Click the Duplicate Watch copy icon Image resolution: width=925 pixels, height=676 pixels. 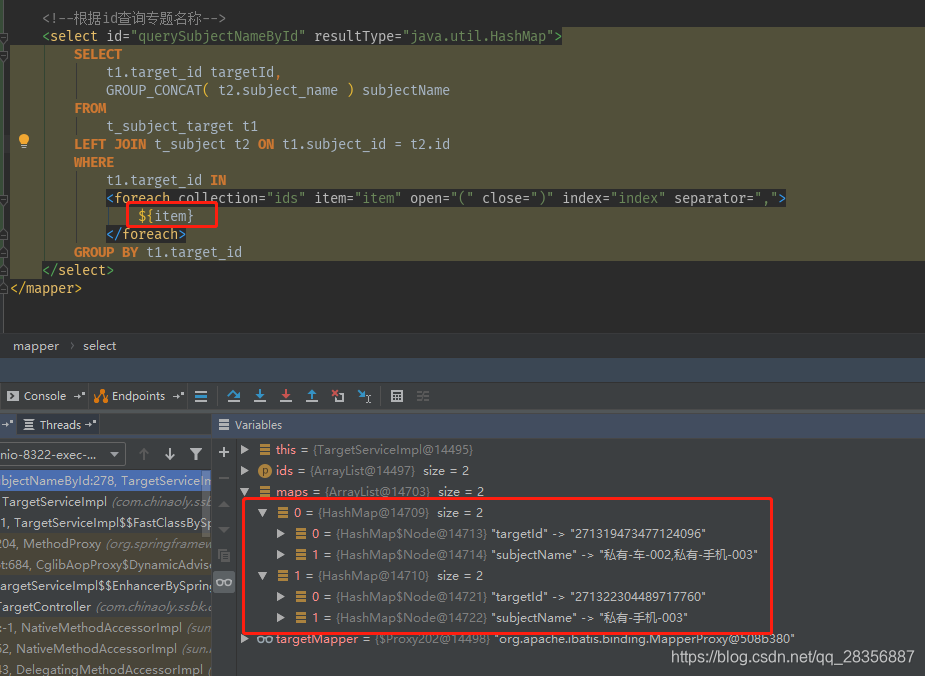tap(224, 556)
